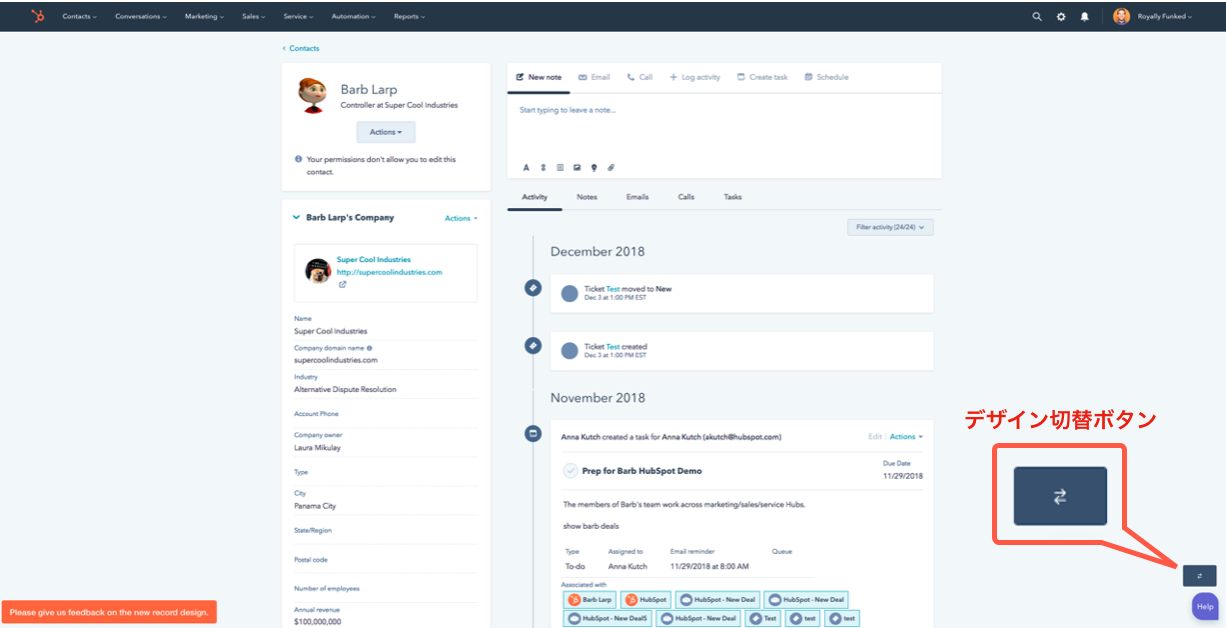
Task: Click the capitalized Test ticket chip
Action: click(x=764, y=619)
